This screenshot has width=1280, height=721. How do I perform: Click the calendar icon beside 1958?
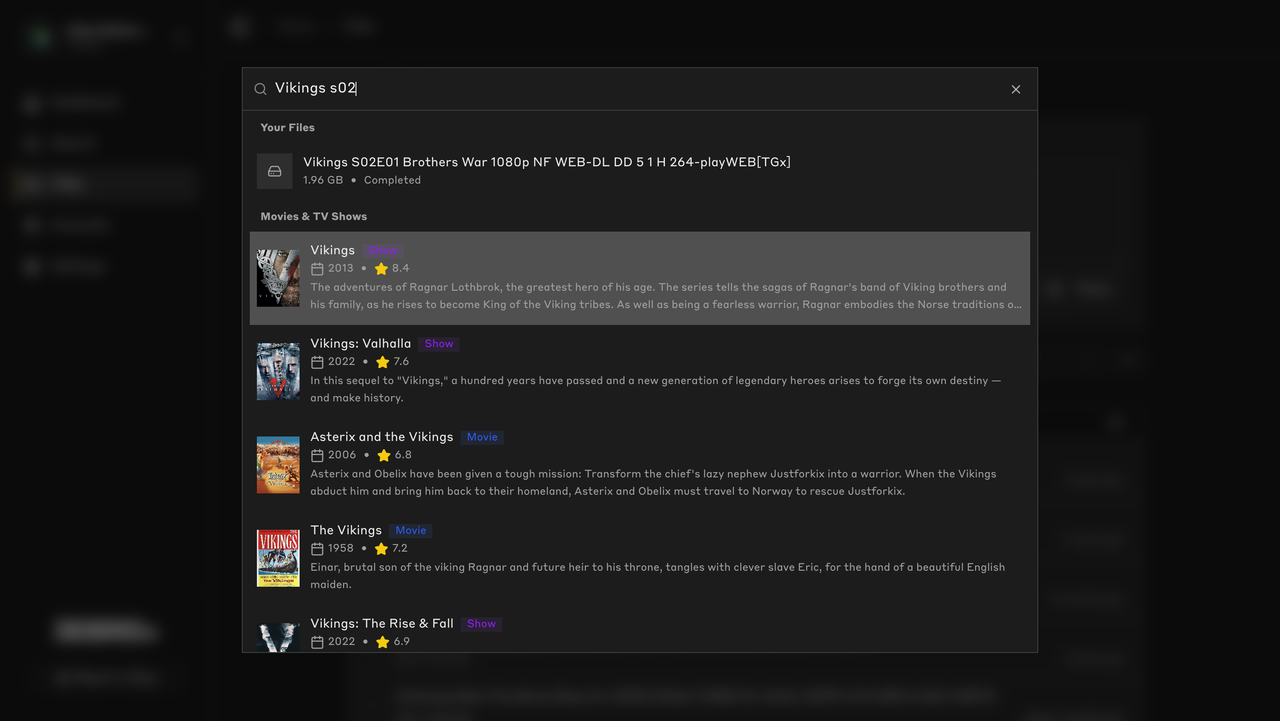pyautogui.click(x=317, y=549)
